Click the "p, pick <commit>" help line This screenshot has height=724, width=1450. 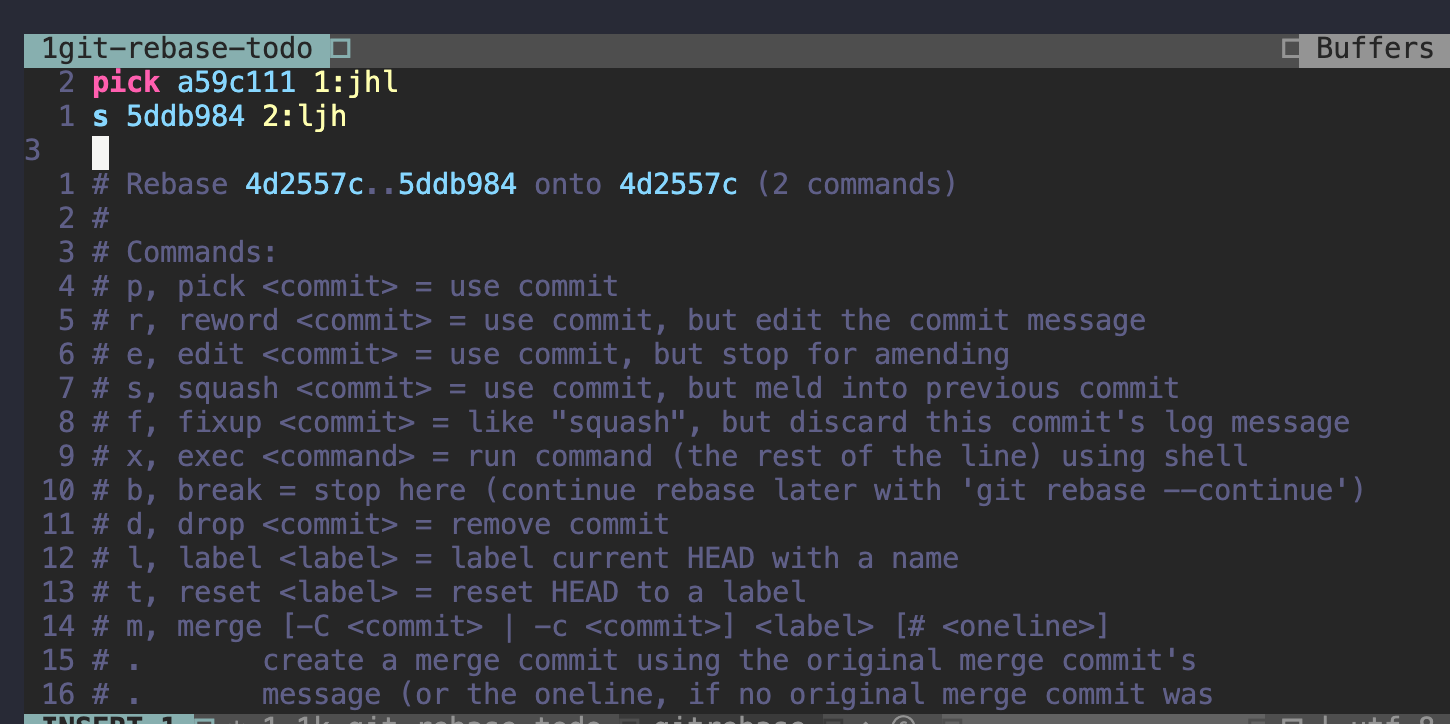click(x=355, y=287)
